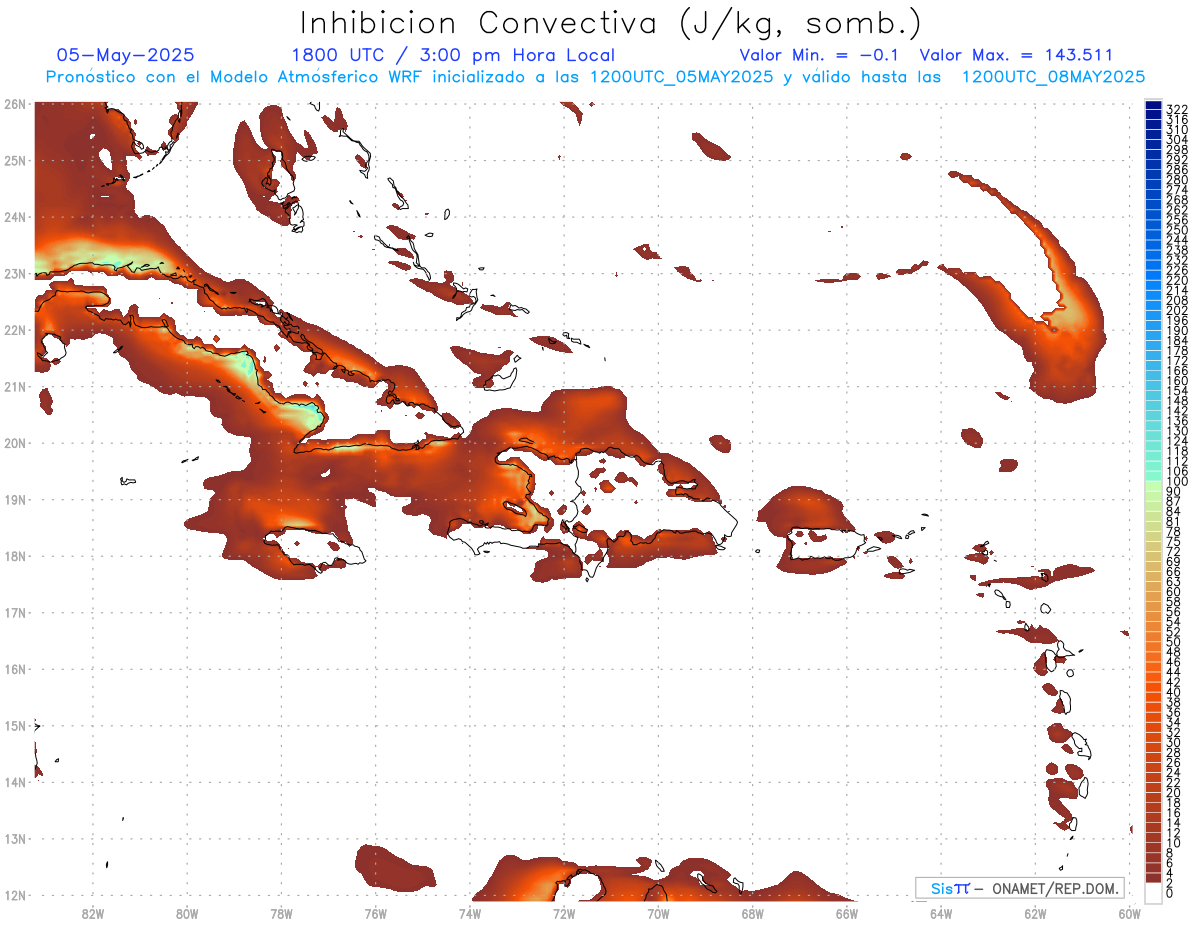Click the colorbar value label '322'
The height and width of the screenshot is (927, 1200).
click(x=1177, y=109)
